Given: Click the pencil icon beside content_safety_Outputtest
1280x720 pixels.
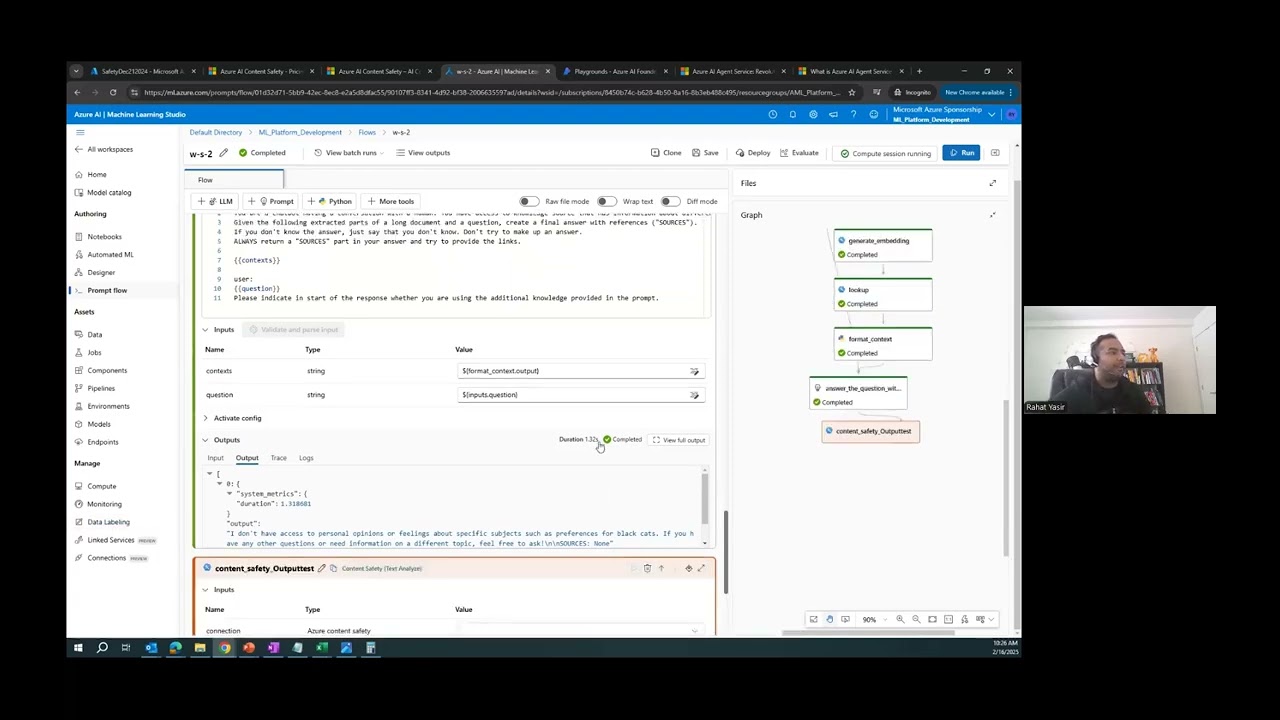Looking at the screenshot, I should [322, 568].
